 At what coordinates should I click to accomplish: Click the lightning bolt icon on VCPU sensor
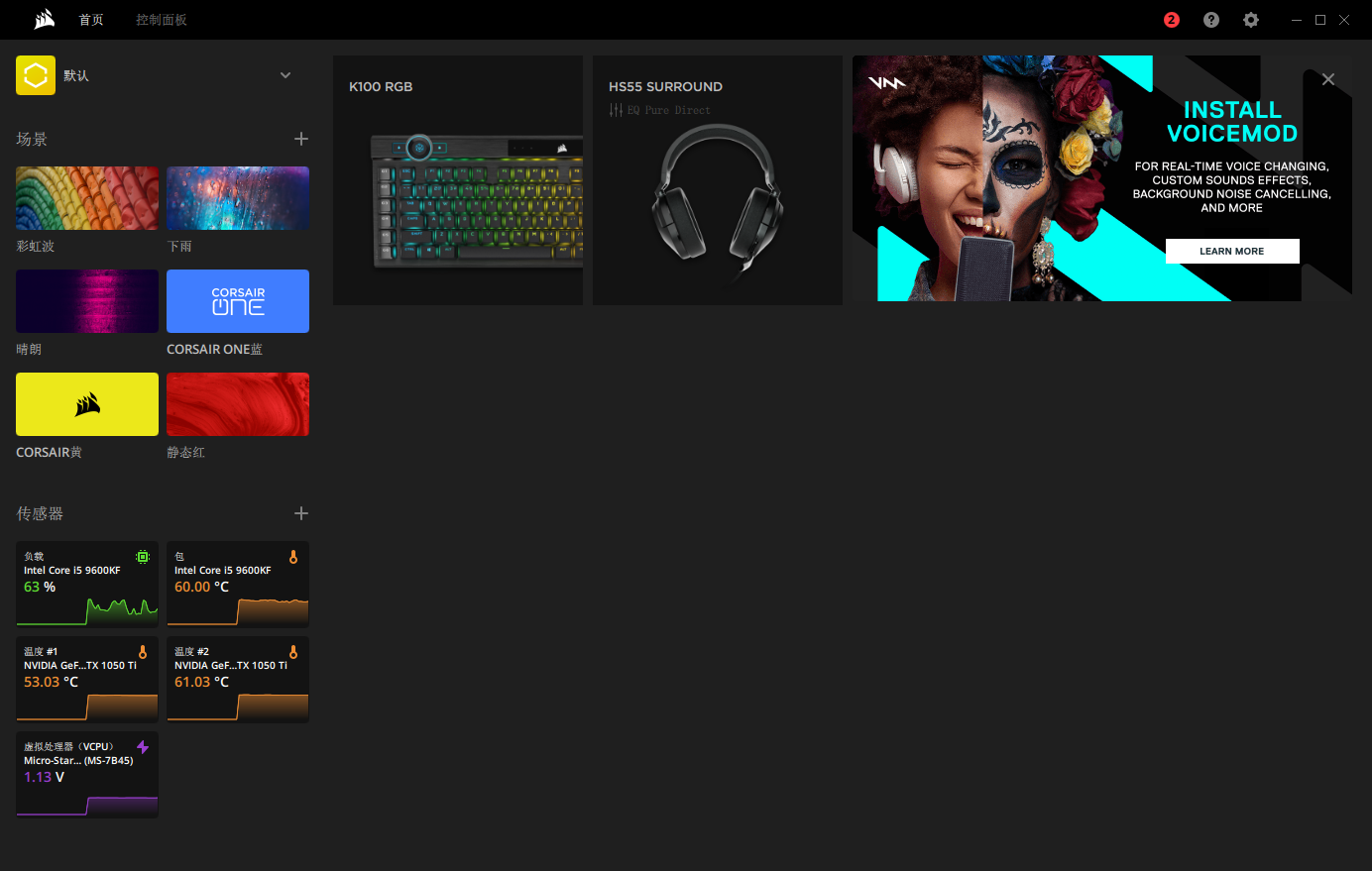point(143,747)
